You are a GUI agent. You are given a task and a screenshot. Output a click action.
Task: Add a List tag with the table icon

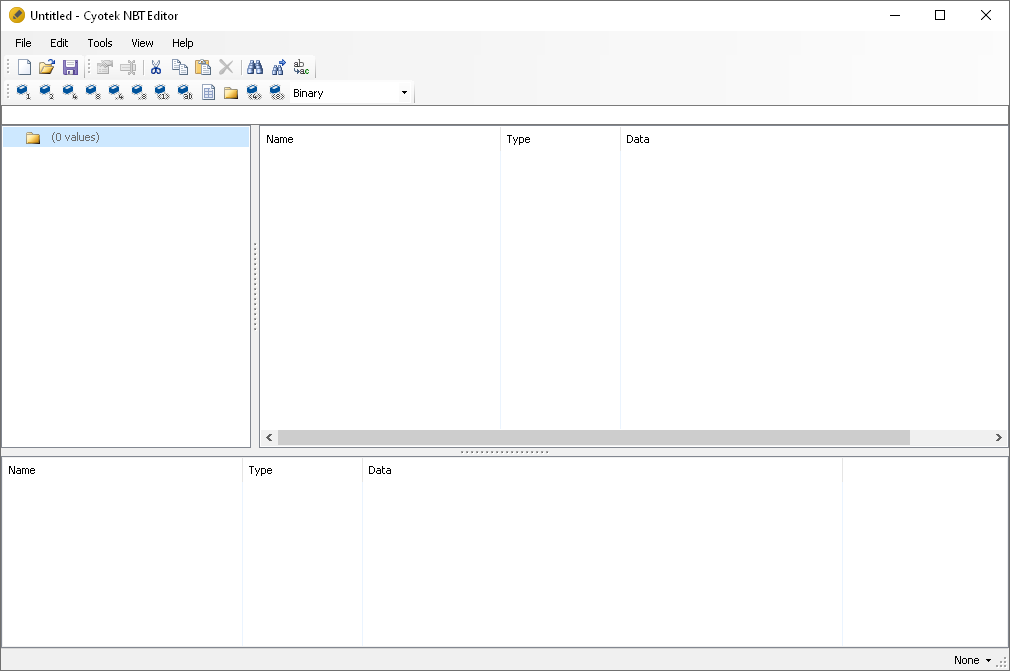(208, 93)
